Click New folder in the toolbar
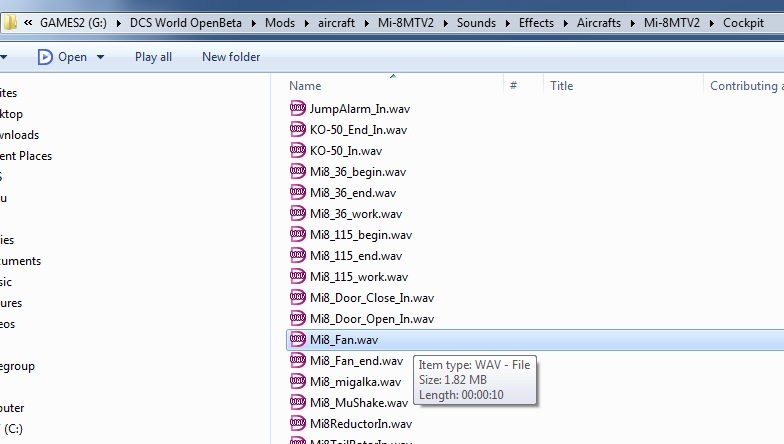This screenshot has width=784, height=444. pos(231,57)
